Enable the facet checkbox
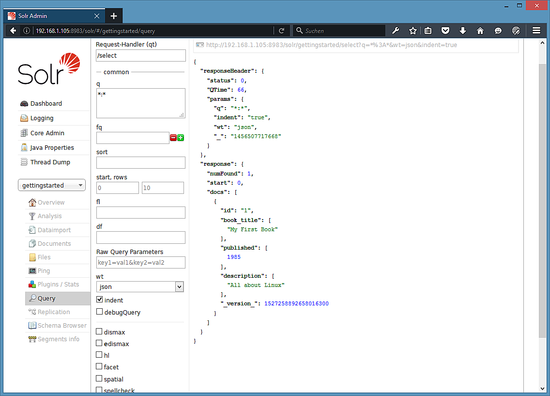 coord(99,367)
